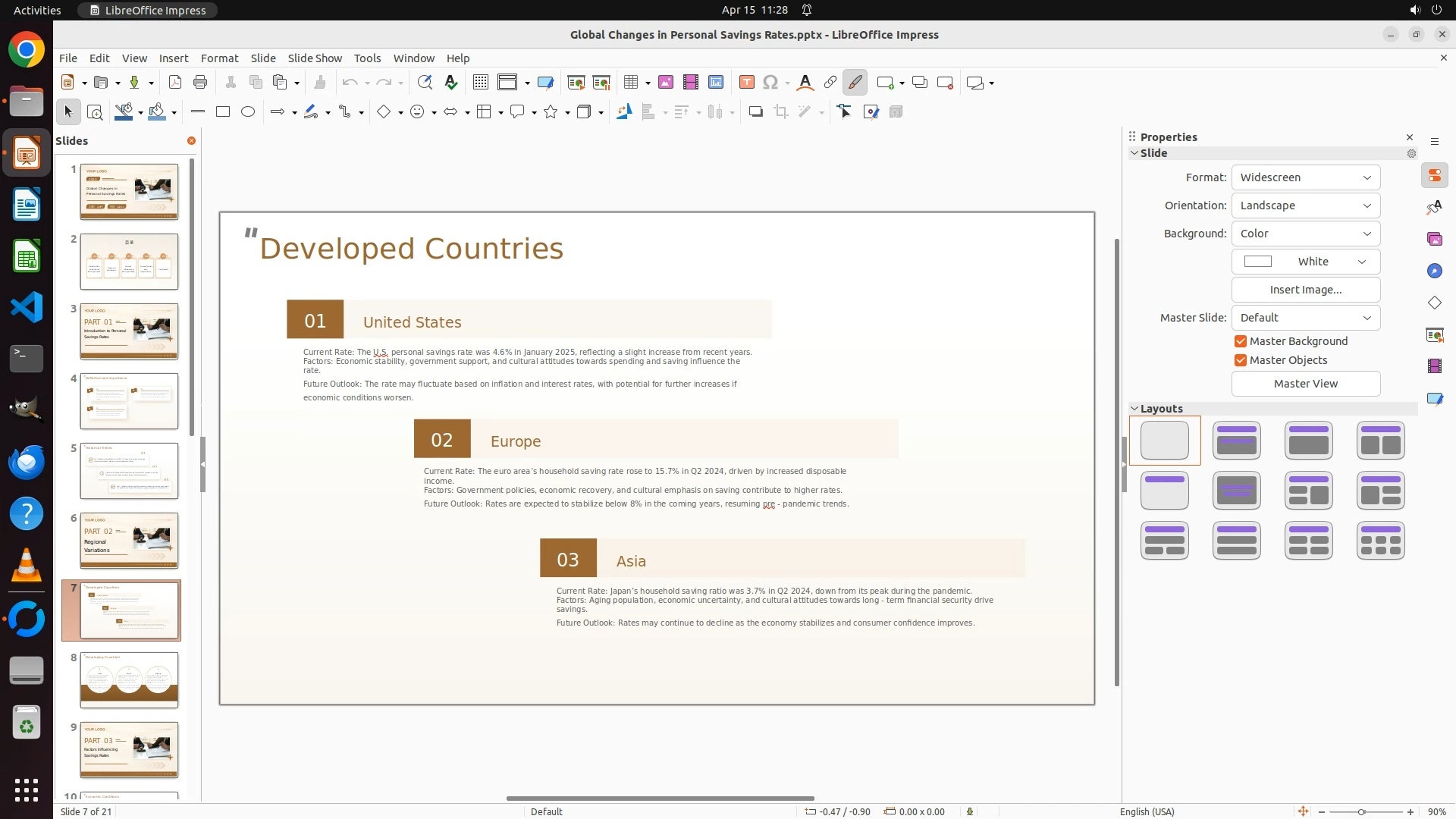Uncheck the Master Background checkbox
1456x819 pixels.
1241,341
